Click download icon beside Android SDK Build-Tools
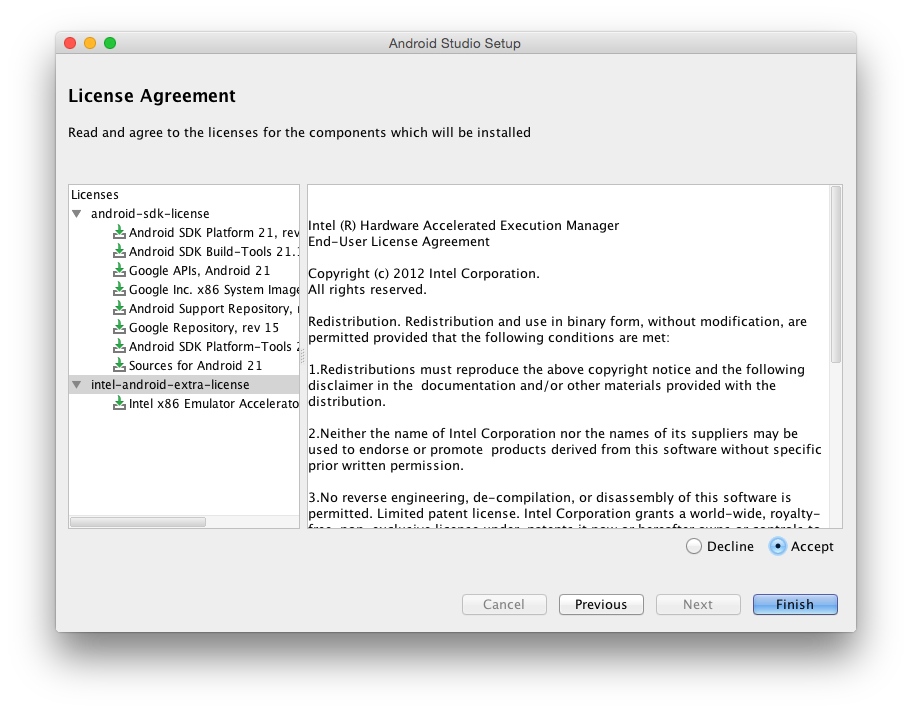912x712 pixels. pyautogui.click(x=119, y=251)
